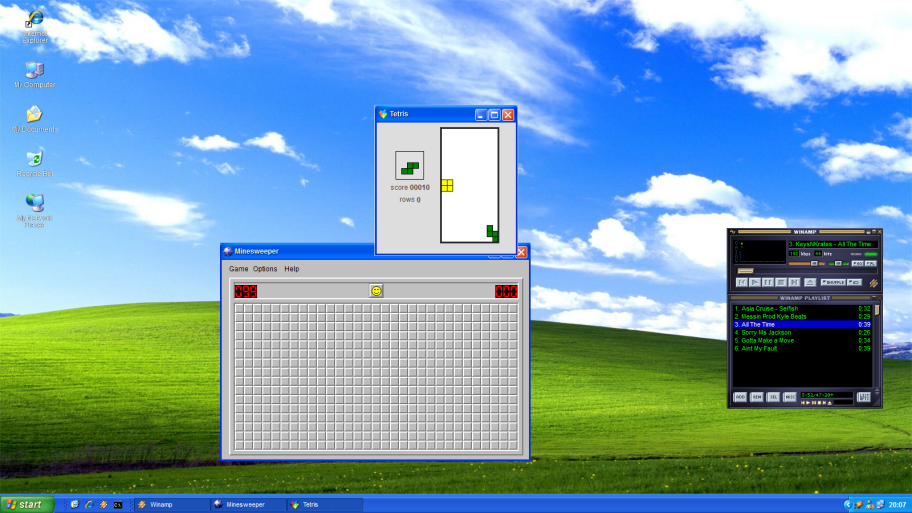Select track '3. All The Time'

(803, 325)
